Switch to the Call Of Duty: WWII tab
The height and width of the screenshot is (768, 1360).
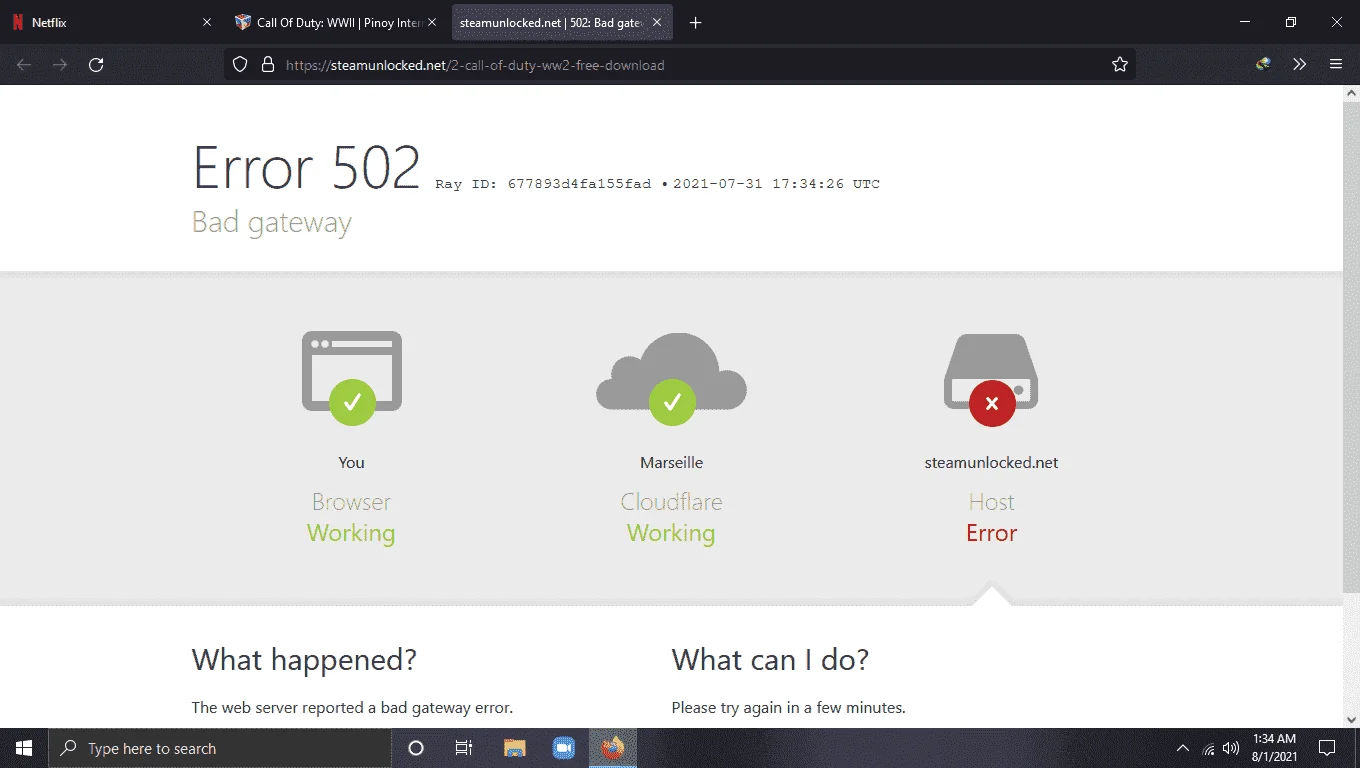338,23
